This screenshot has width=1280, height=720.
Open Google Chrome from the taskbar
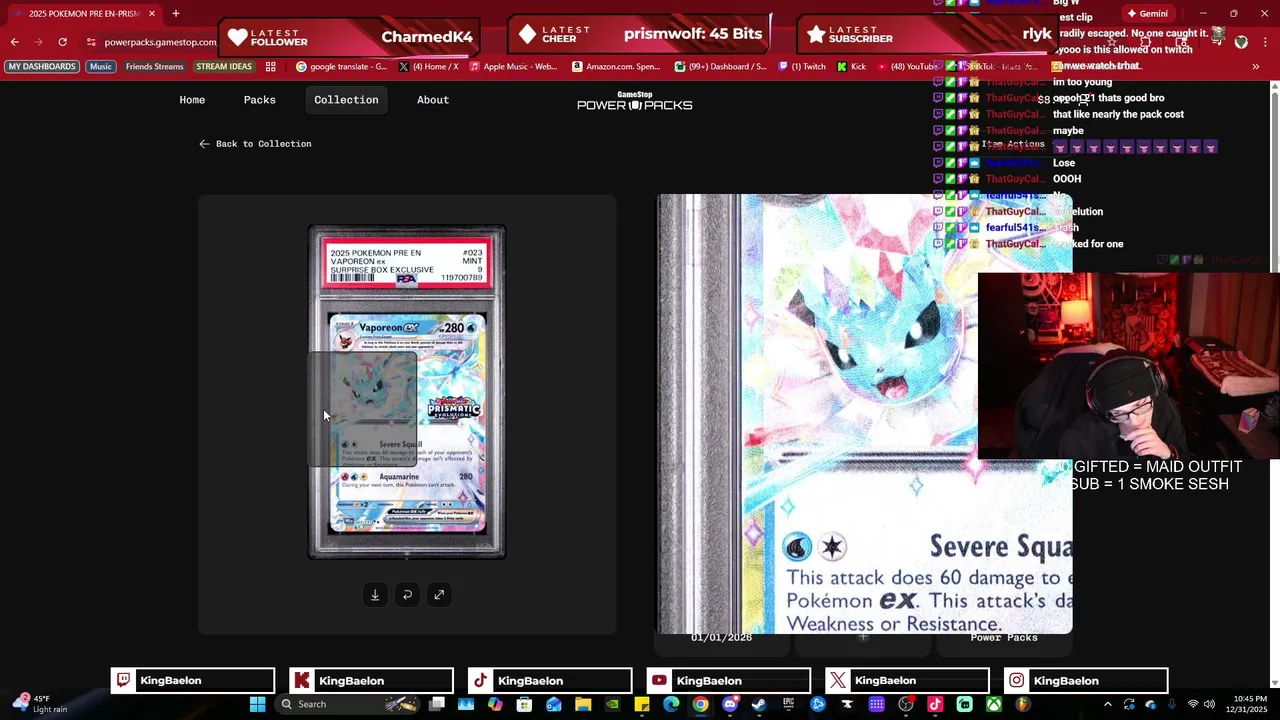[700, 704]
